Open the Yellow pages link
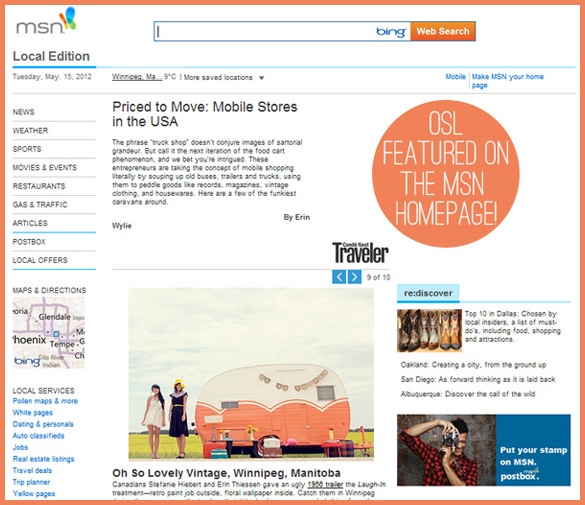The height and width of the screenshot is (505, 585). pos(34,493)
